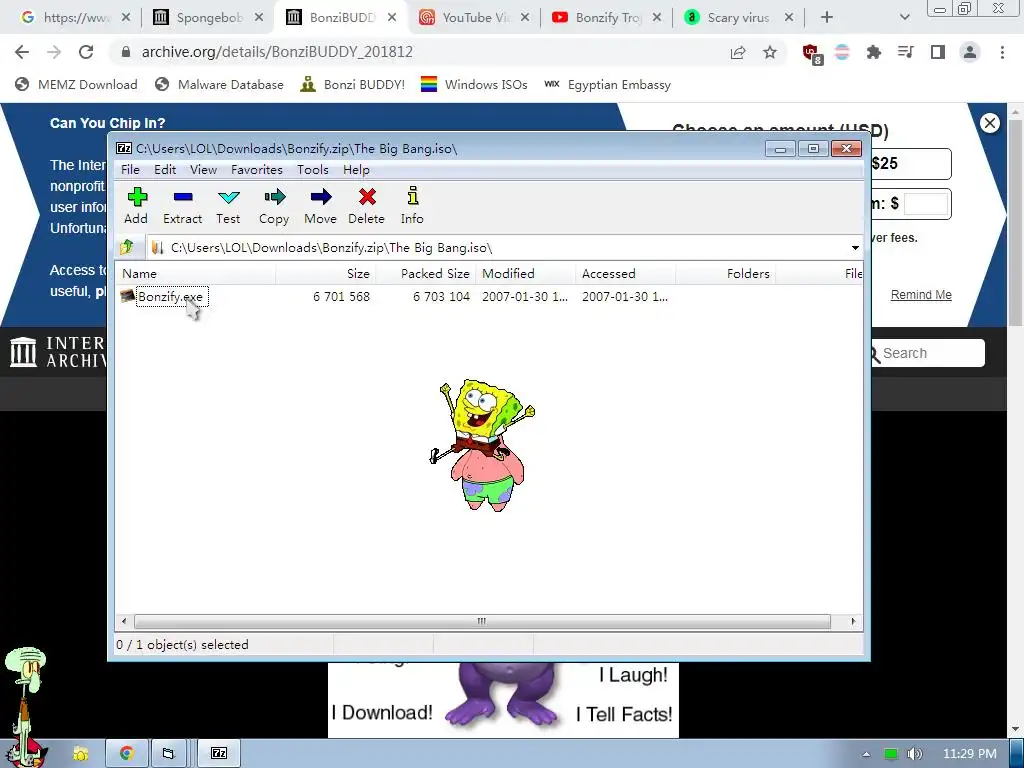
Task: Sort by the Accessed column header
Action: coord(626,274)
